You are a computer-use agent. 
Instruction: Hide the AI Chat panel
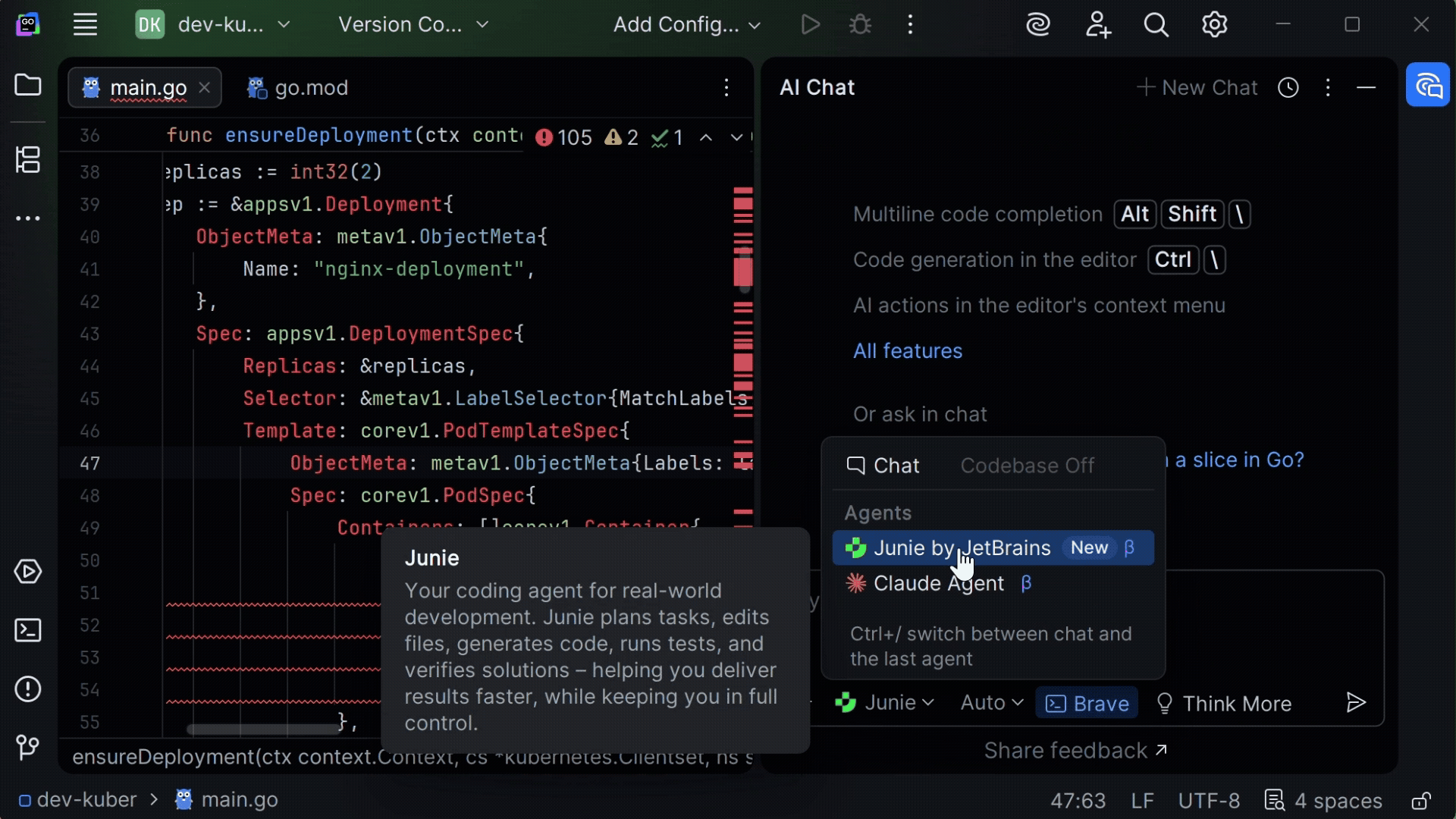click(x=1366, y=88)
